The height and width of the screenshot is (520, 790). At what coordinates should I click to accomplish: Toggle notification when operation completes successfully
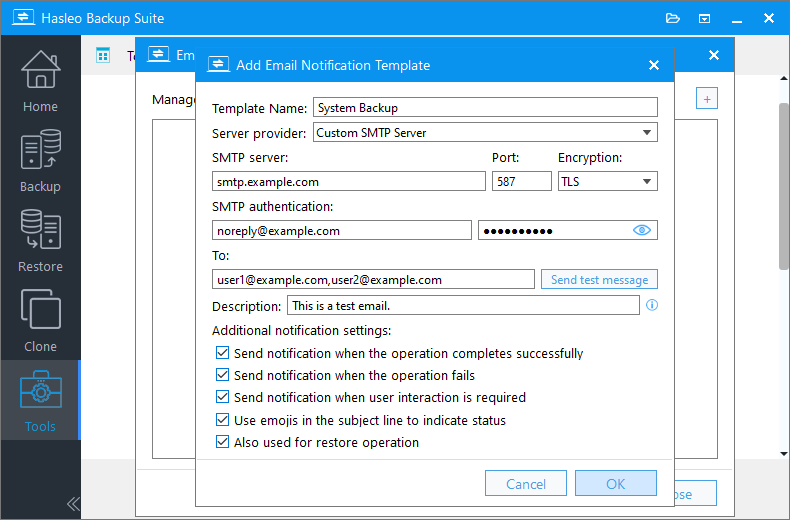[222, 353]
